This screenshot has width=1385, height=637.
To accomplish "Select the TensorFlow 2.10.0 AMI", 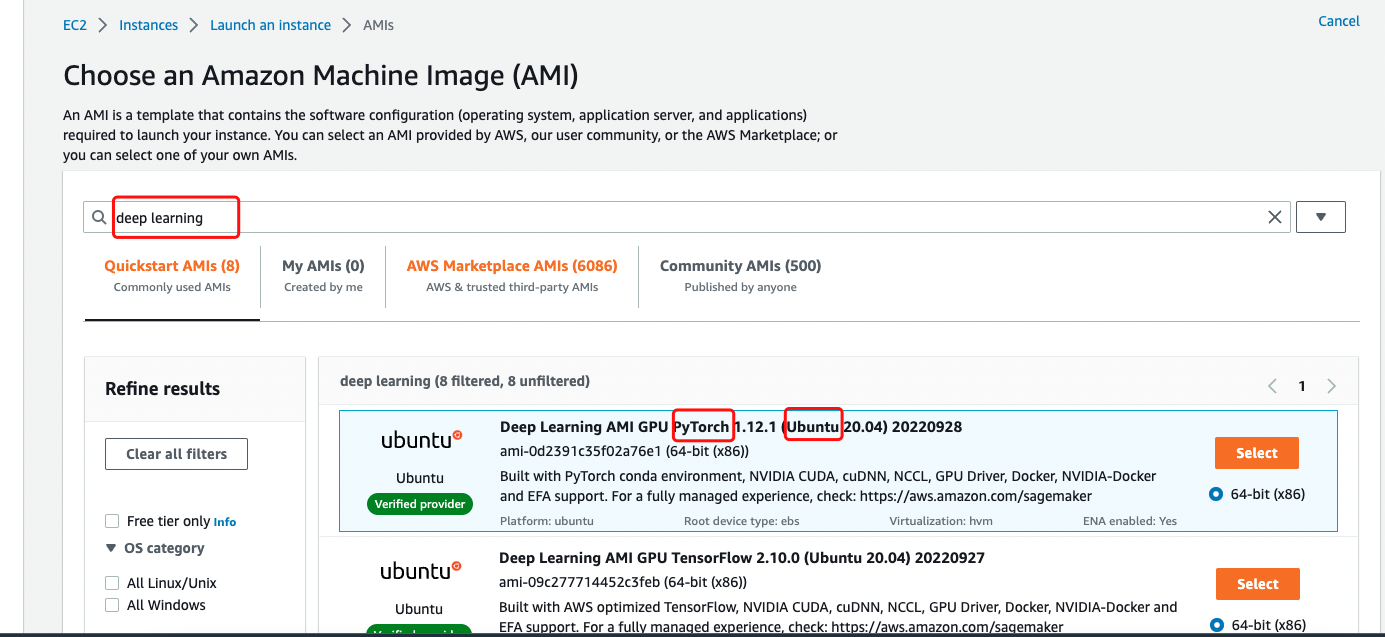I will 1257,584.
